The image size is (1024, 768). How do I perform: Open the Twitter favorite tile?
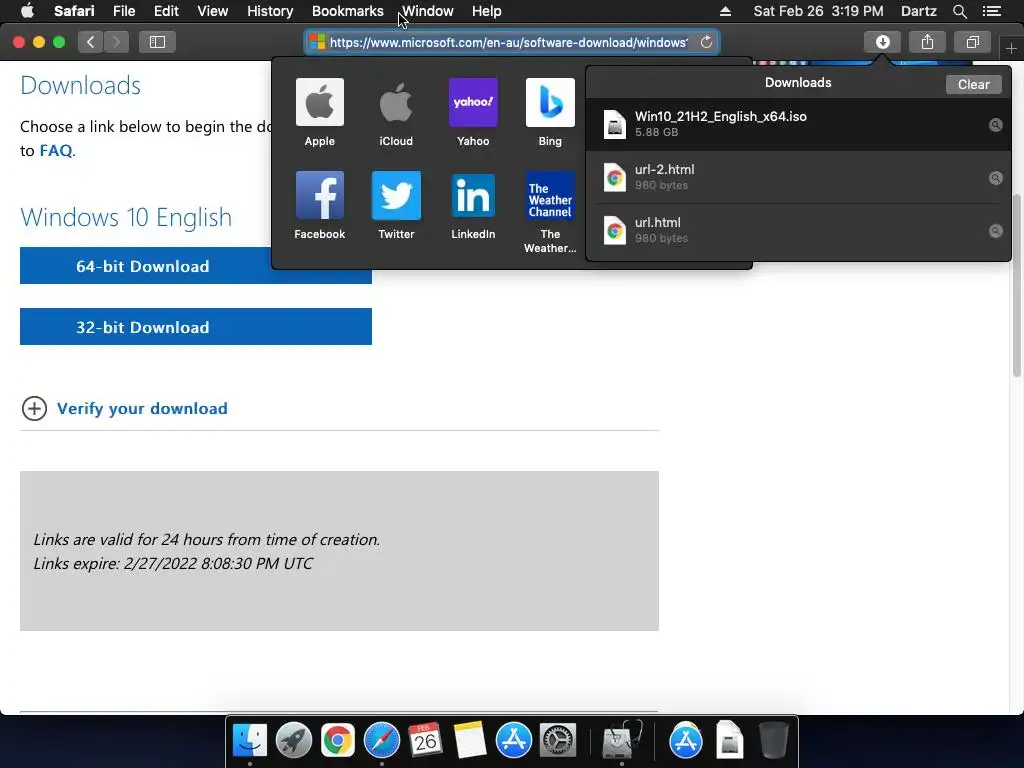(396, 206)
